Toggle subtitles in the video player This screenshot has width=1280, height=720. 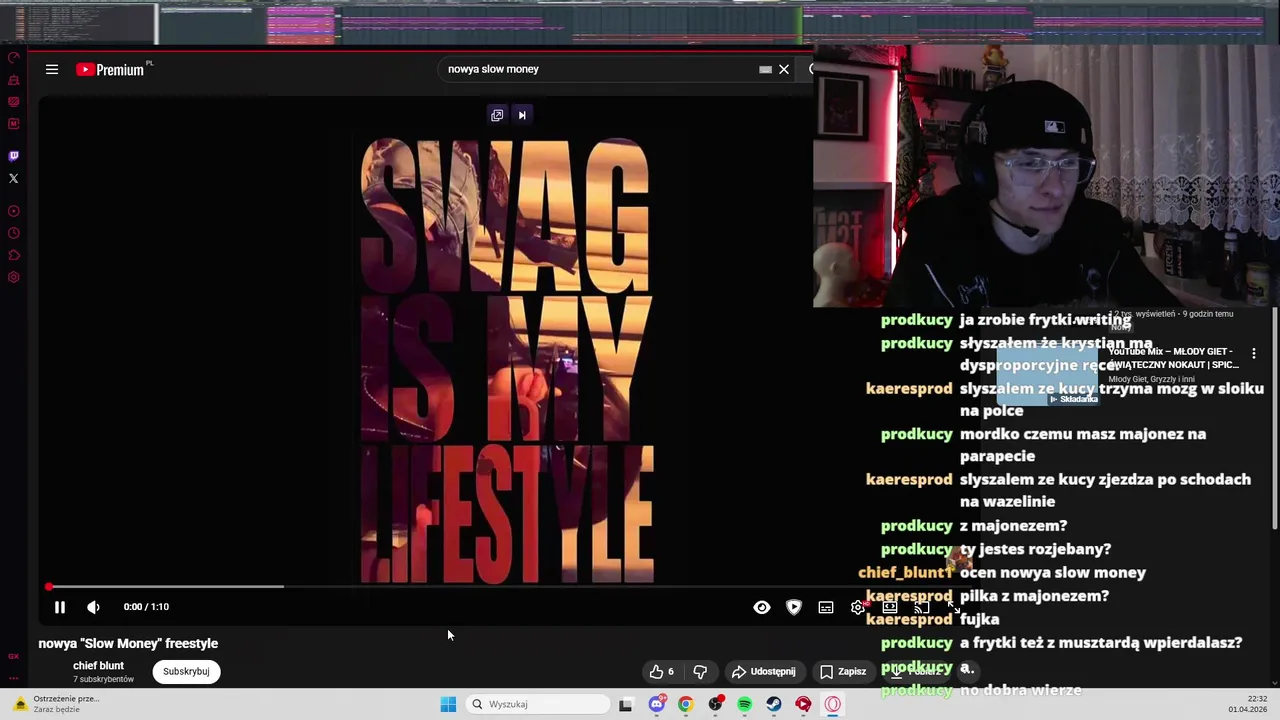tap(826, 607)
